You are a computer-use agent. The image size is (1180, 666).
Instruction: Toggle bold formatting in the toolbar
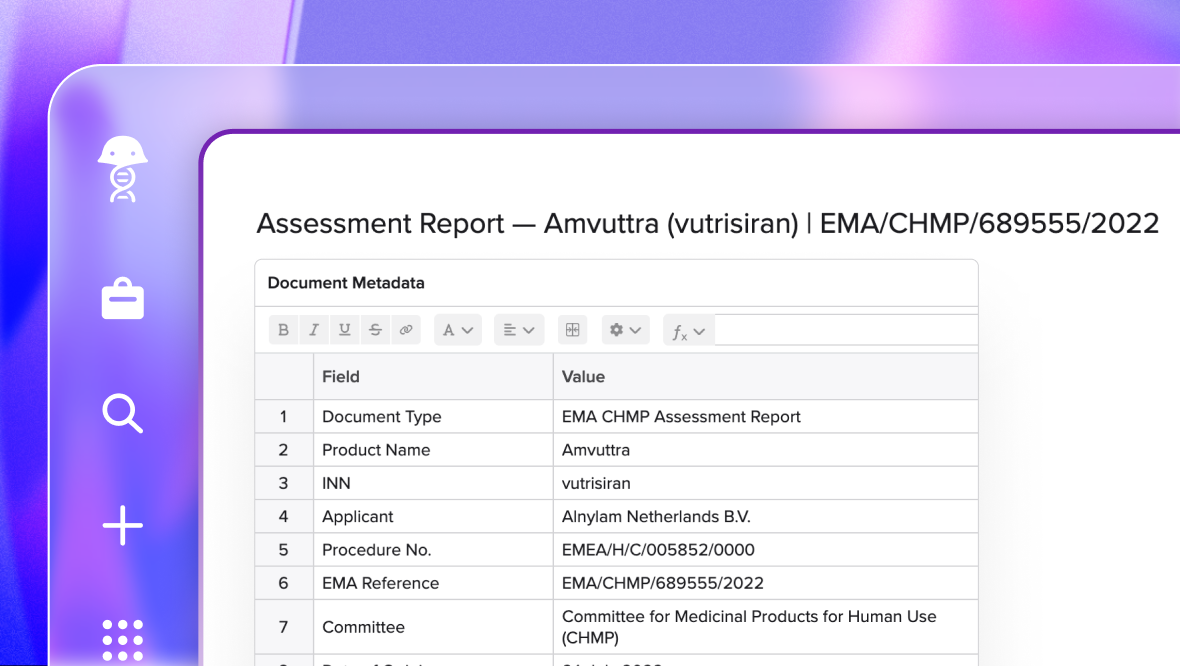point(283,329)
